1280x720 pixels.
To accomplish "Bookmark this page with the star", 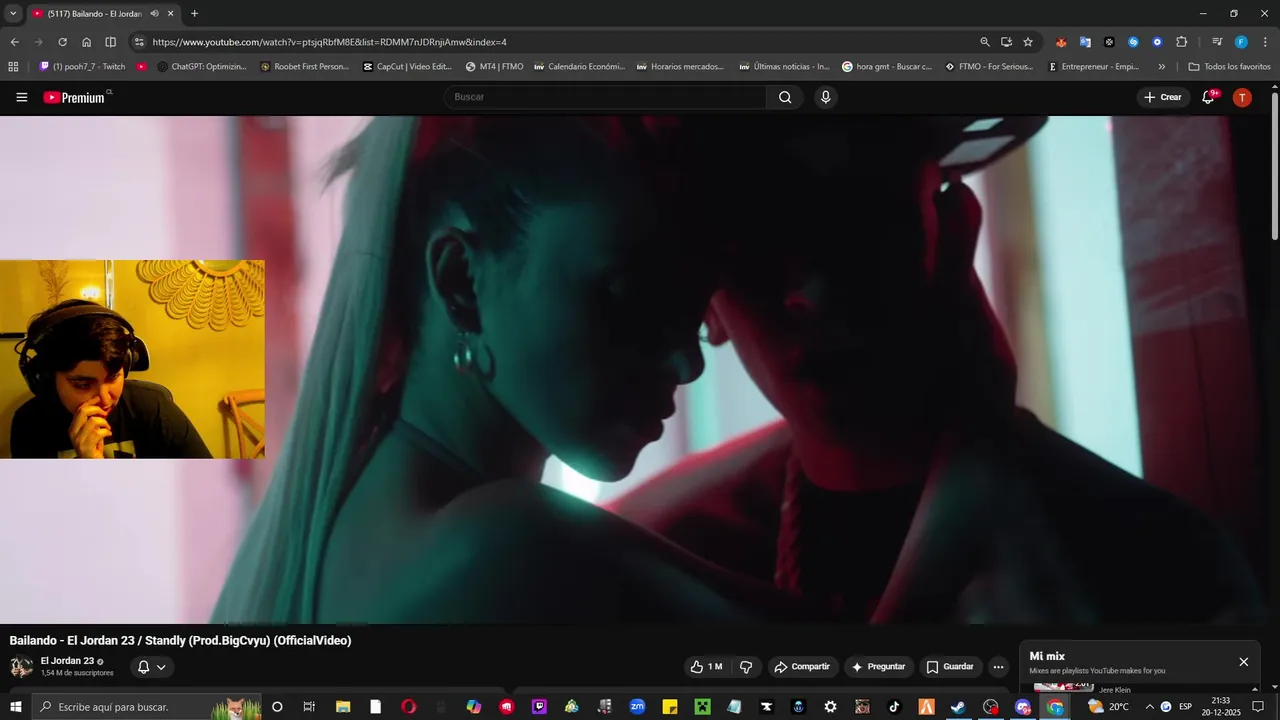I will coord(1028,42).
